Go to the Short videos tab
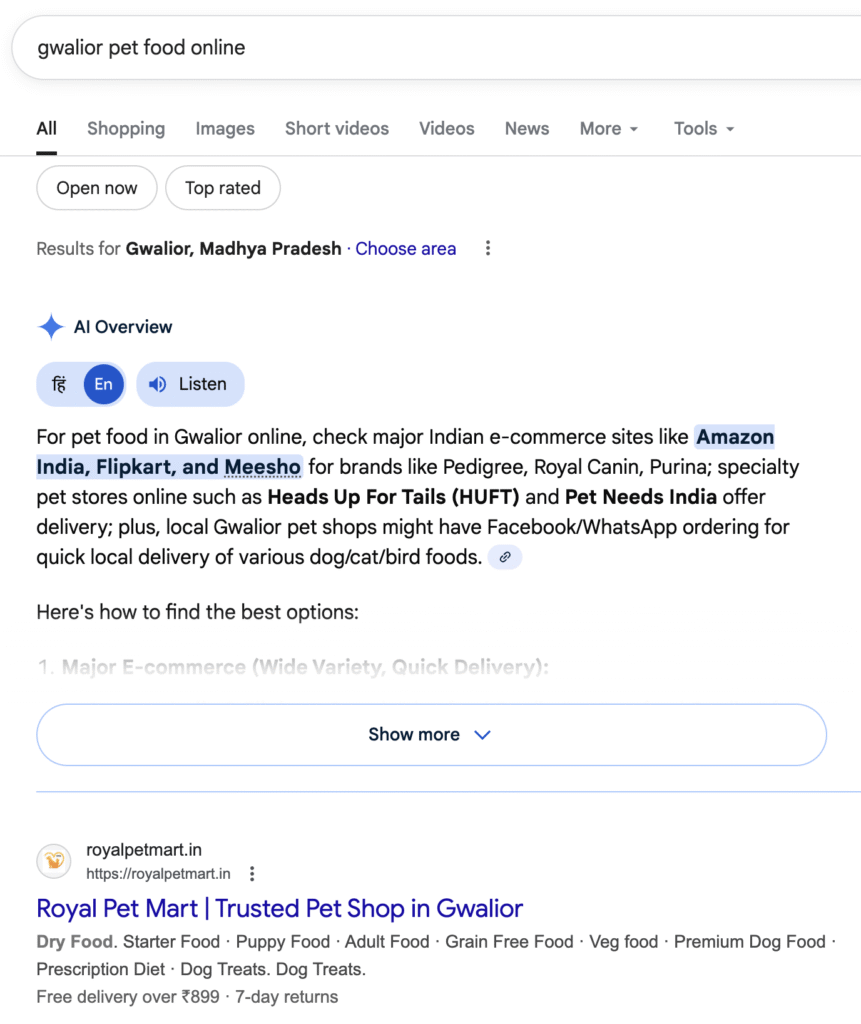This screenshot has height=1024, width=861. point(337,128)
